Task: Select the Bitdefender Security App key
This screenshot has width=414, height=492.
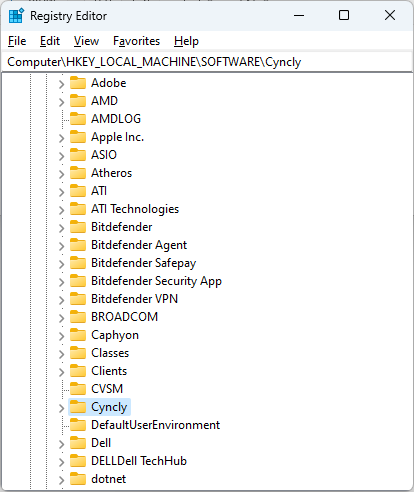Action: (156, 281)
